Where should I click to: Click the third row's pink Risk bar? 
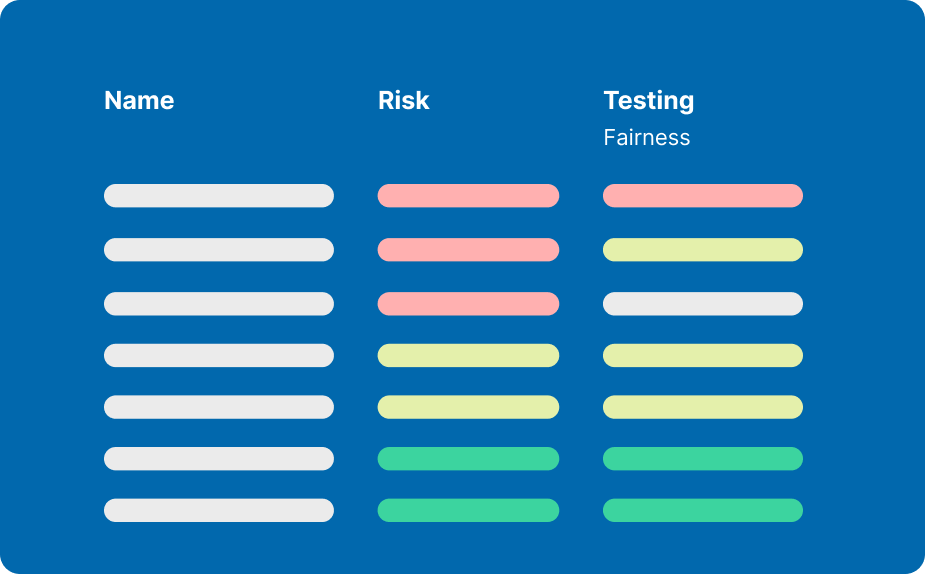(x=468, y=304)
